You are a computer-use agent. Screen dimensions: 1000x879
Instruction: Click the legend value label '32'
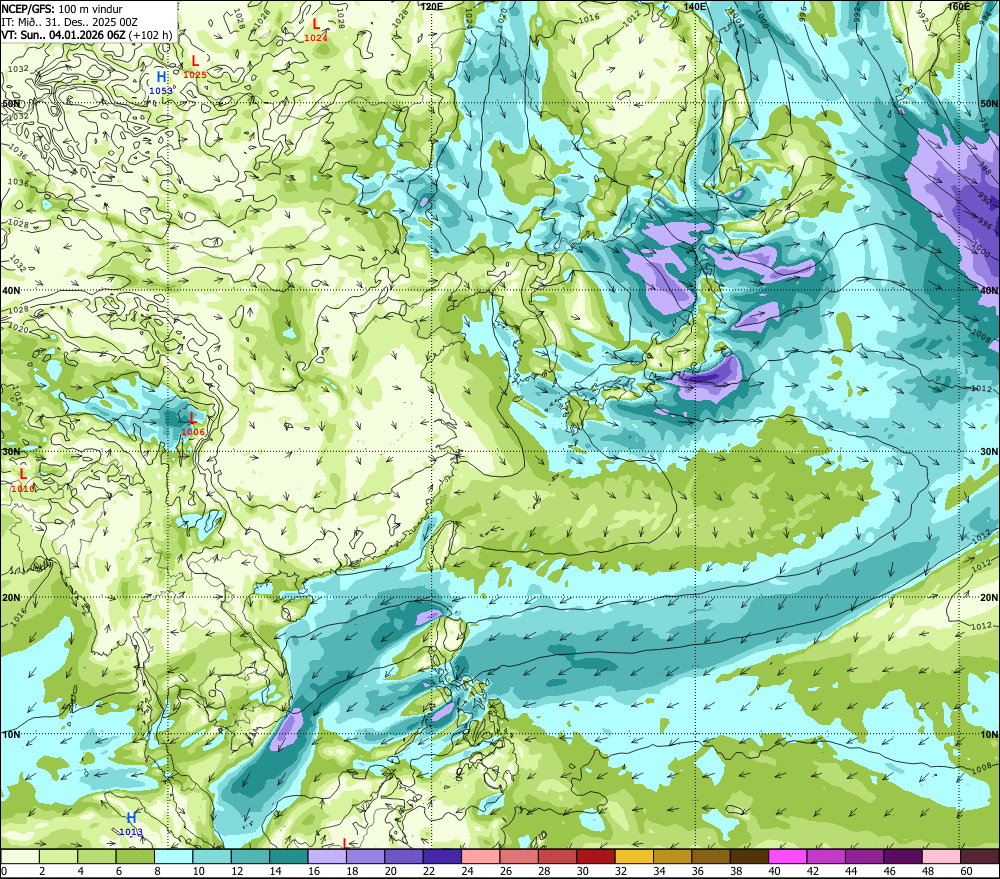click(621, 871)
